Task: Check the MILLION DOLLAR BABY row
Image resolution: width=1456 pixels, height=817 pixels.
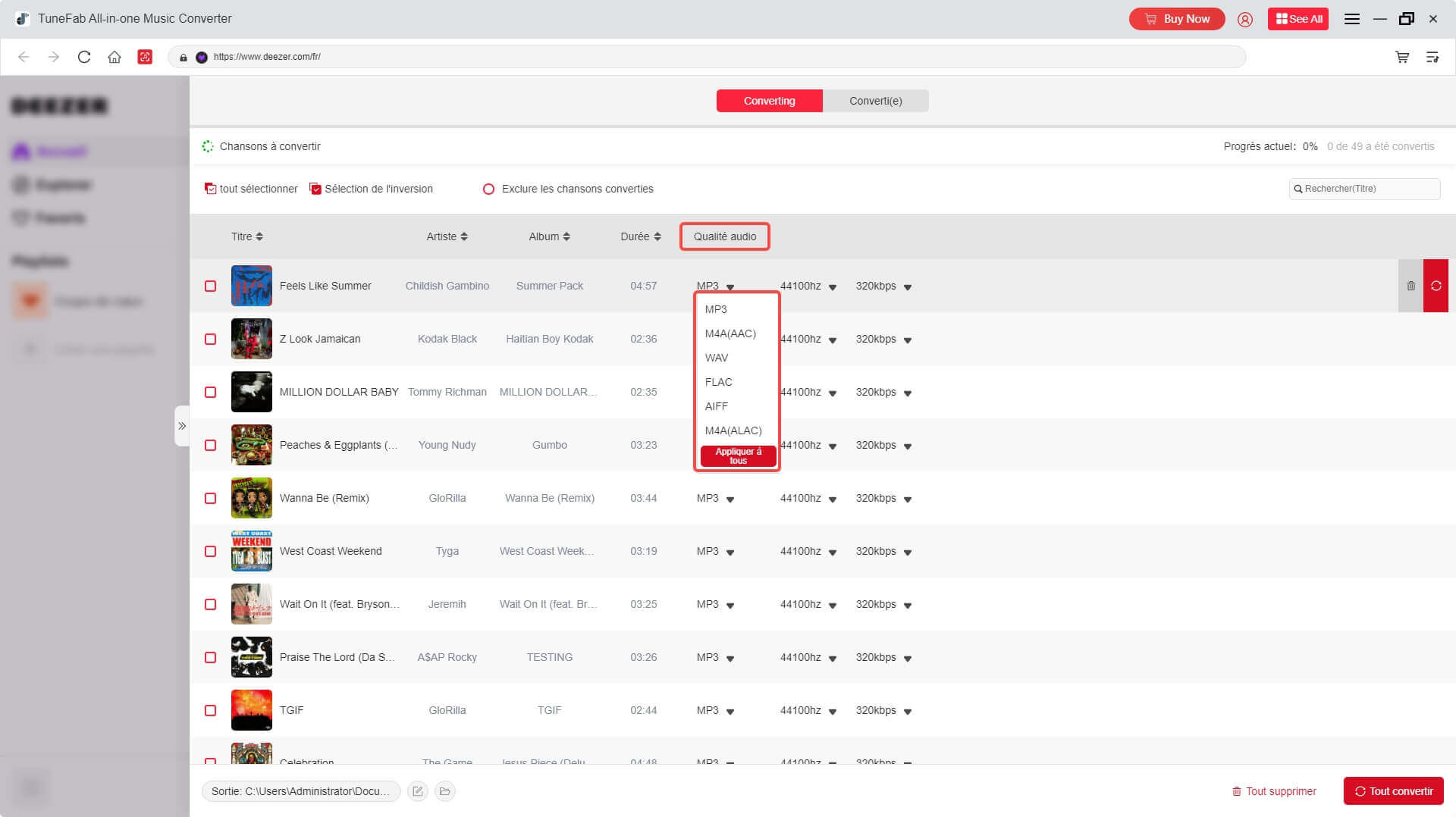Action: (211, 392)
